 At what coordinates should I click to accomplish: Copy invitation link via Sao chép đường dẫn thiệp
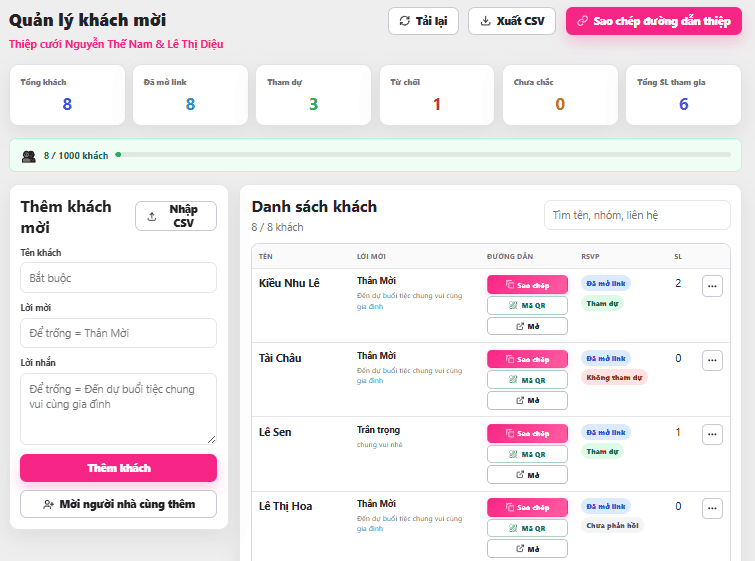[654, 21]
